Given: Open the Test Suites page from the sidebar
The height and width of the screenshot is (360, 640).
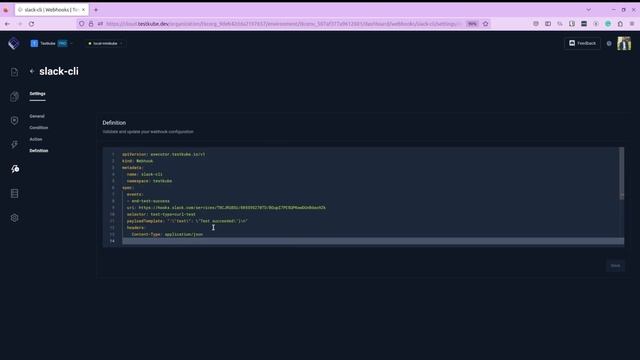Looking at the screenshot, I should point(14,96).
